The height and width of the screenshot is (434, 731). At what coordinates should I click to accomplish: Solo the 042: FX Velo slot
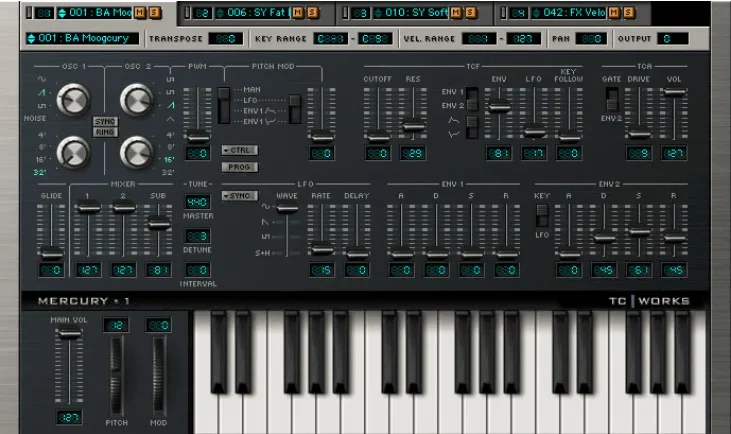(628, 13)
